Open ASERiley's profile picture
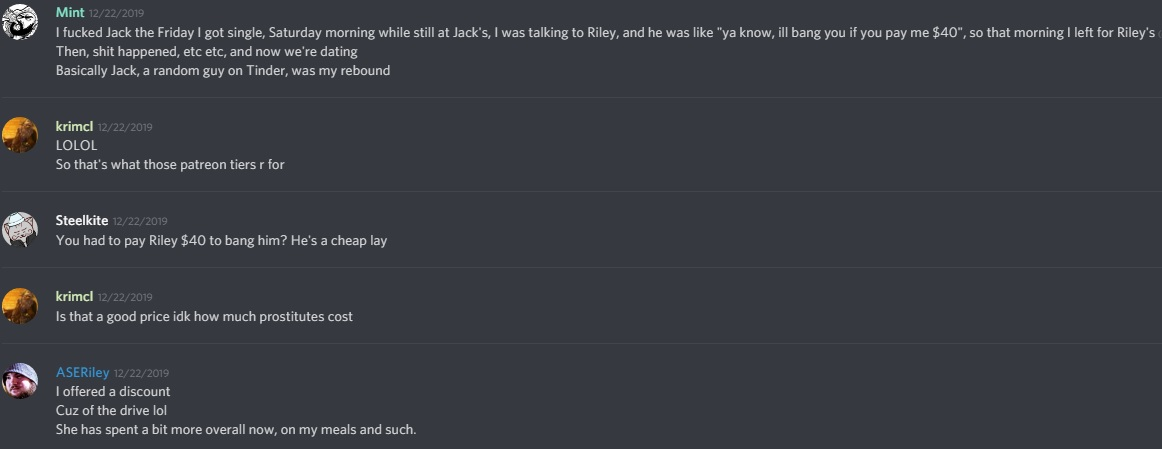 click(20, 382)
